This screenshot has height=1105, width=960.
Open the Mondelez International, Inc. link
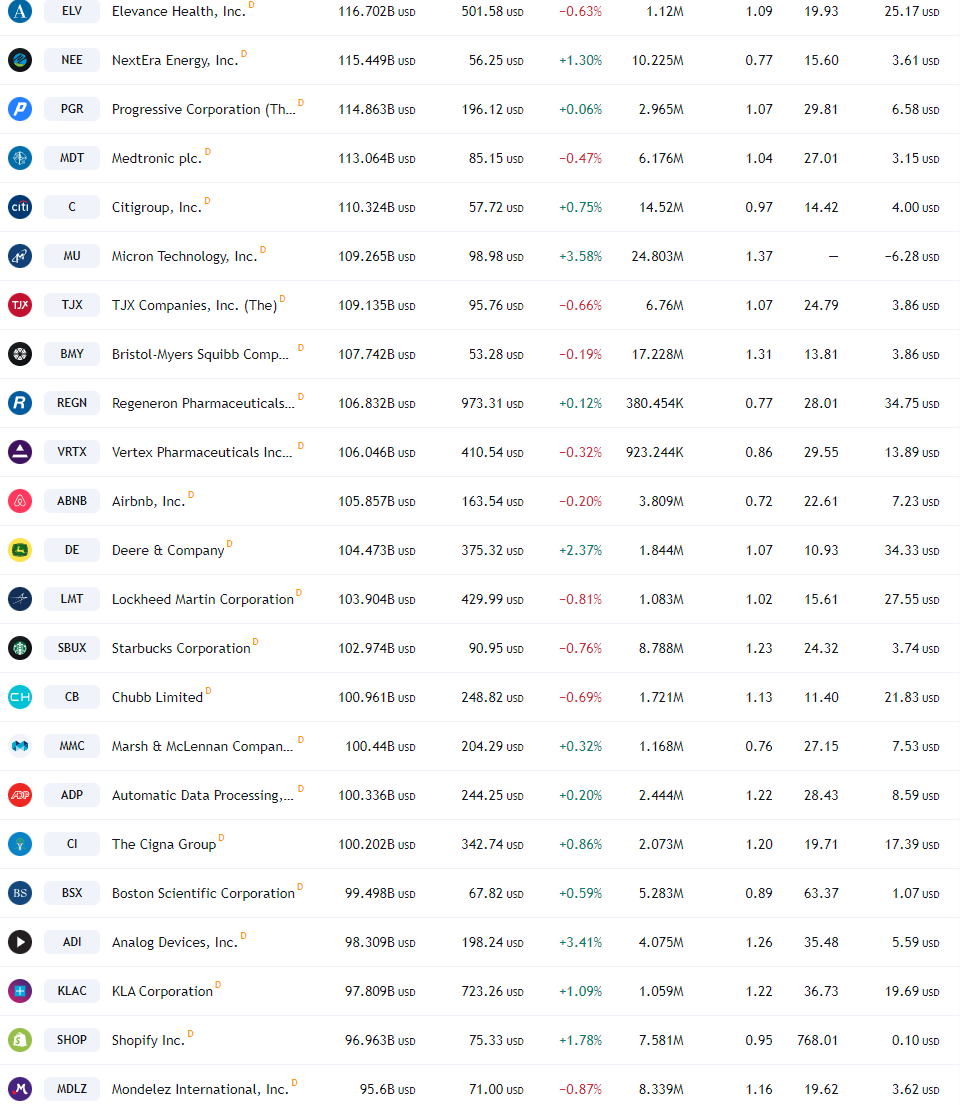(x=200, y=1089)
